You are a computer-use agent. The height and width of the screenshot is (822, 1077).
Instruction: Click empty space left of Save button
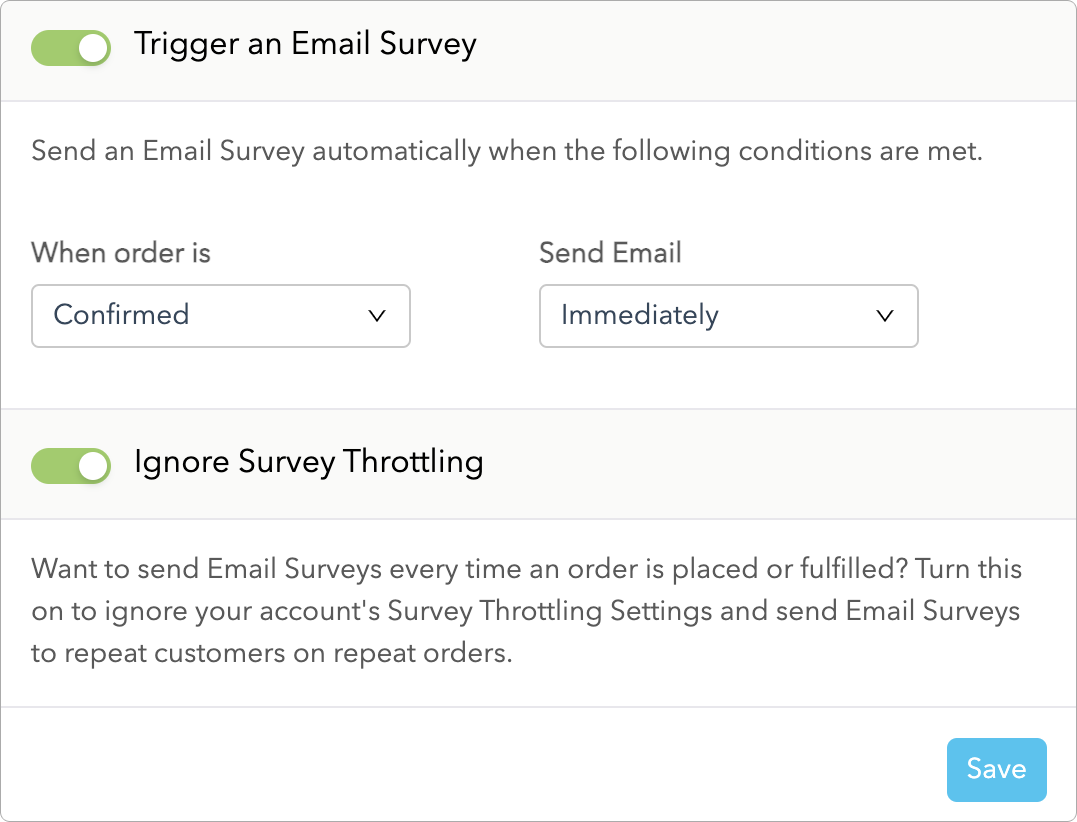click(x=500, y=768)
